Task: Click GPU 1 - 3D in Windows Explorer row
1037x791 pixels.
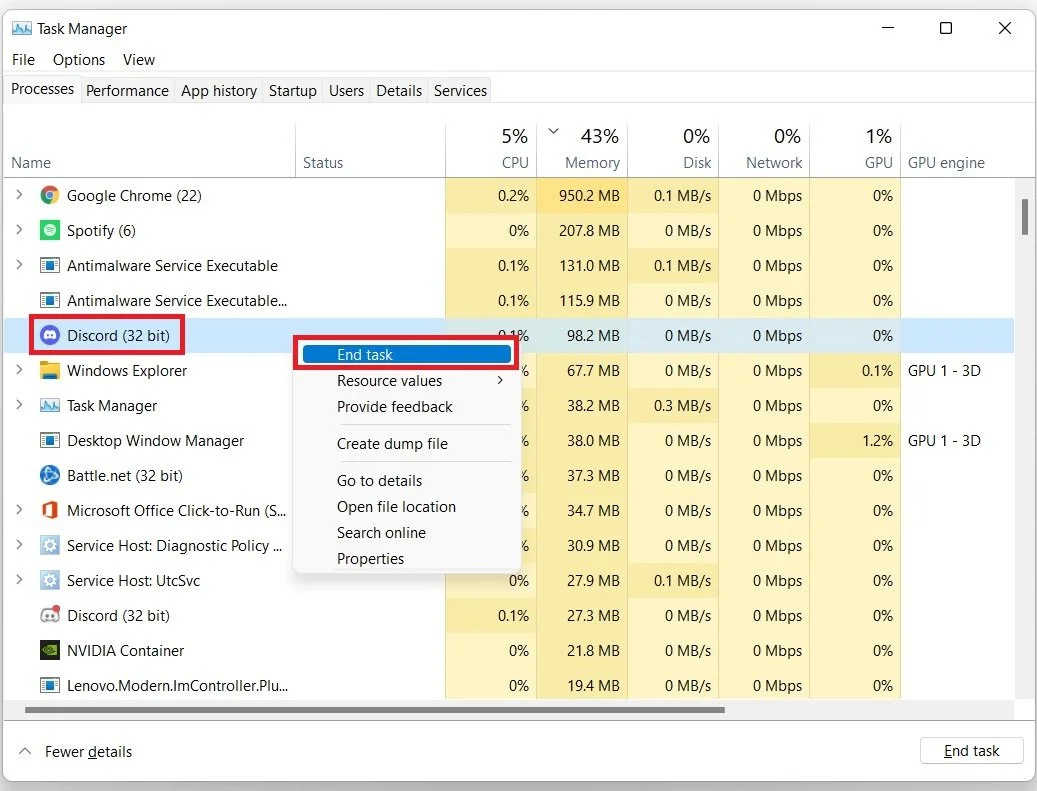Action: click(x=944, y=370)
